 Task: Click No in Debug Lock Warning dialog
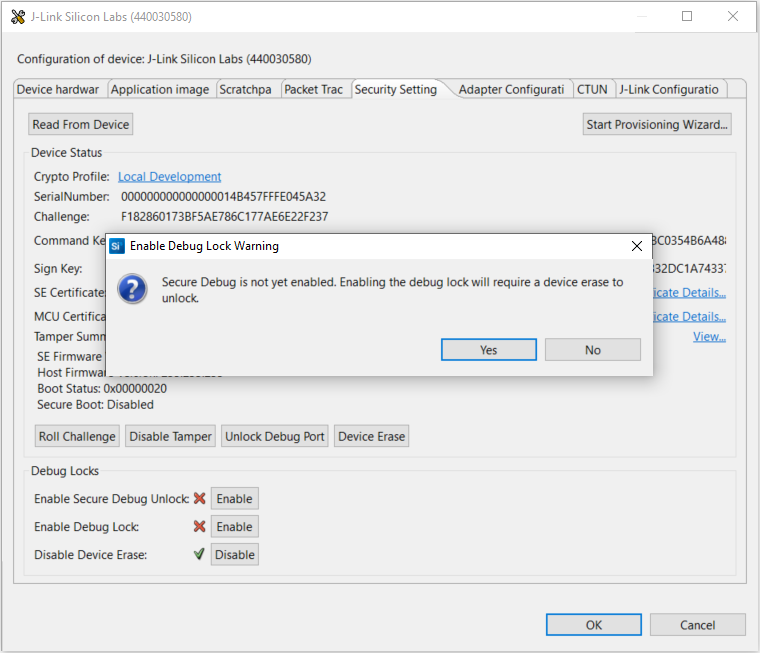pyautogui.click(x=593, y=350)
